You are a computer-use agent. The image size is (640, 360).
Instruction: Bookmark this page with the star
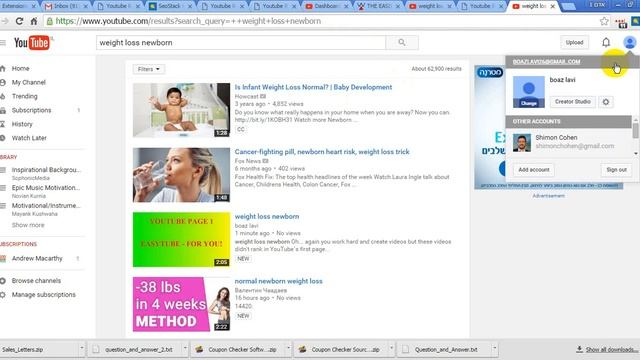pos(604,21)
